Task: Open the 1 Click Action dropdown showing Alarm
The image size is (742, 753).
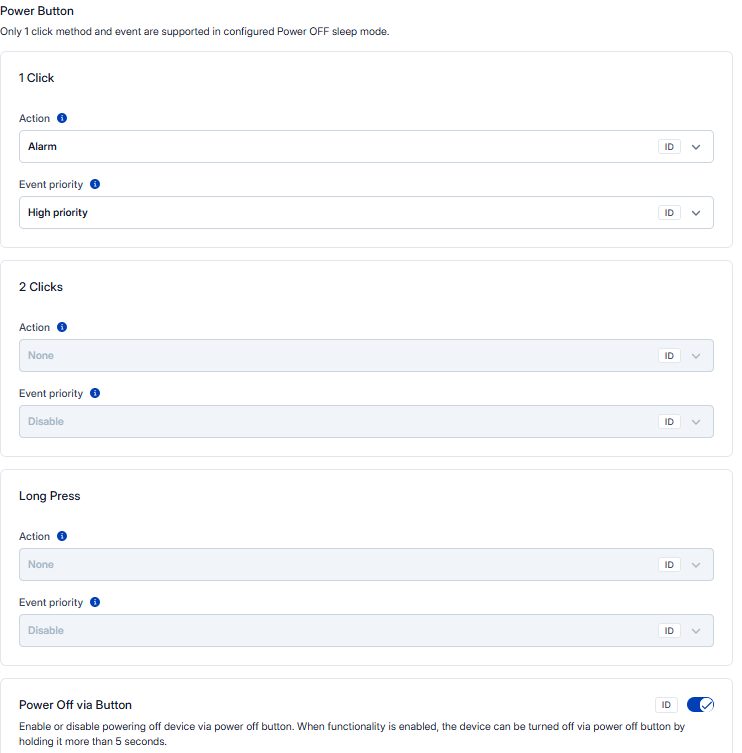Action: [340, 147]
